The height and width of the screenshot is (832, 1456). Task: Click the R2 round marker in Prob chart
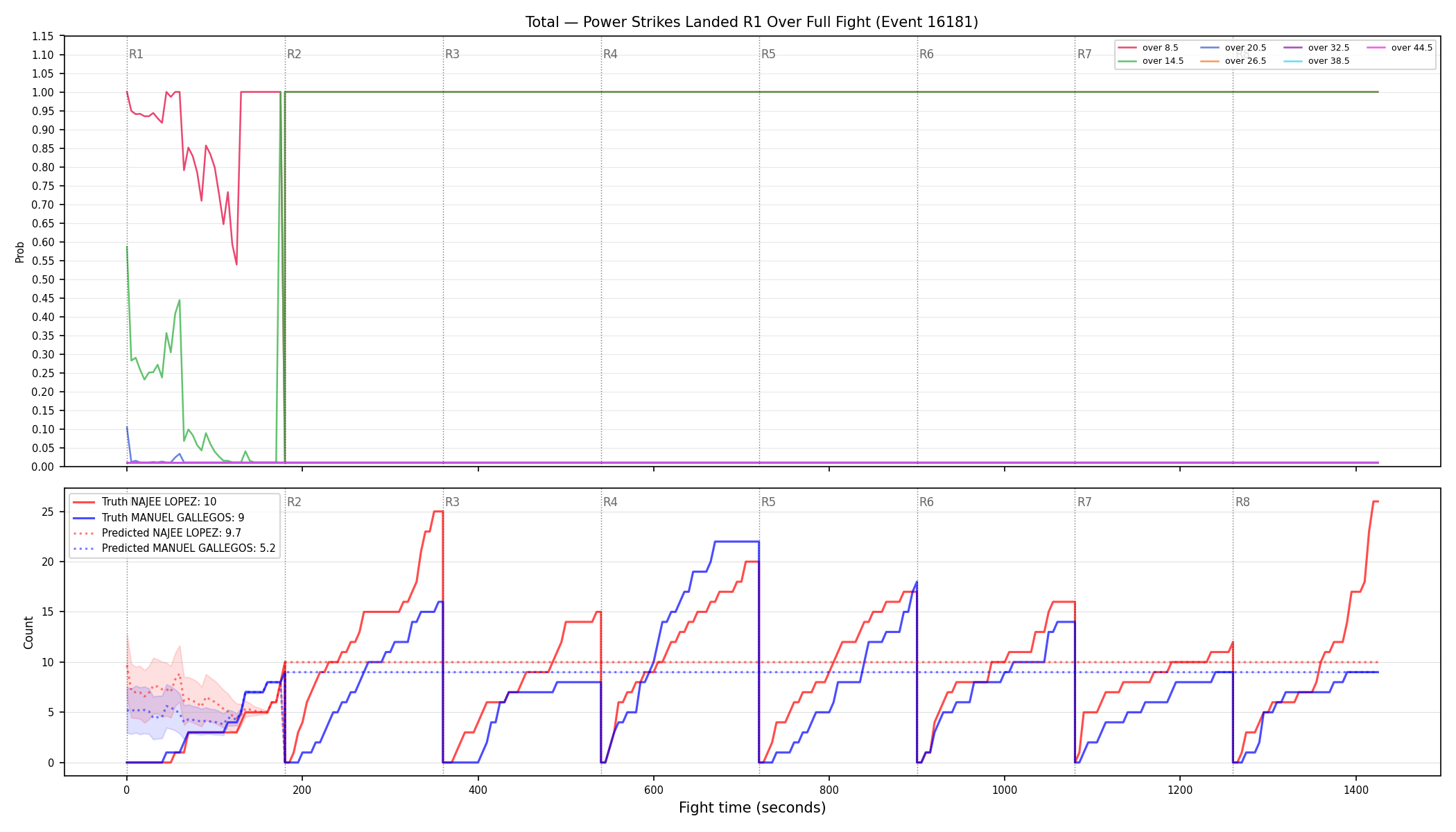[294, 54]
